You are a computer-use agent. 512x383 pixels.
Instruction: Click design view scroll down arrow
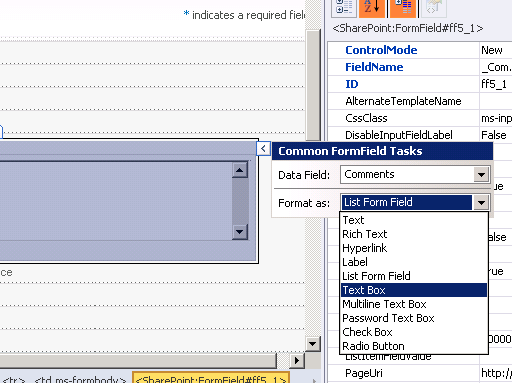pyautogui.click(x=313, y=344)
